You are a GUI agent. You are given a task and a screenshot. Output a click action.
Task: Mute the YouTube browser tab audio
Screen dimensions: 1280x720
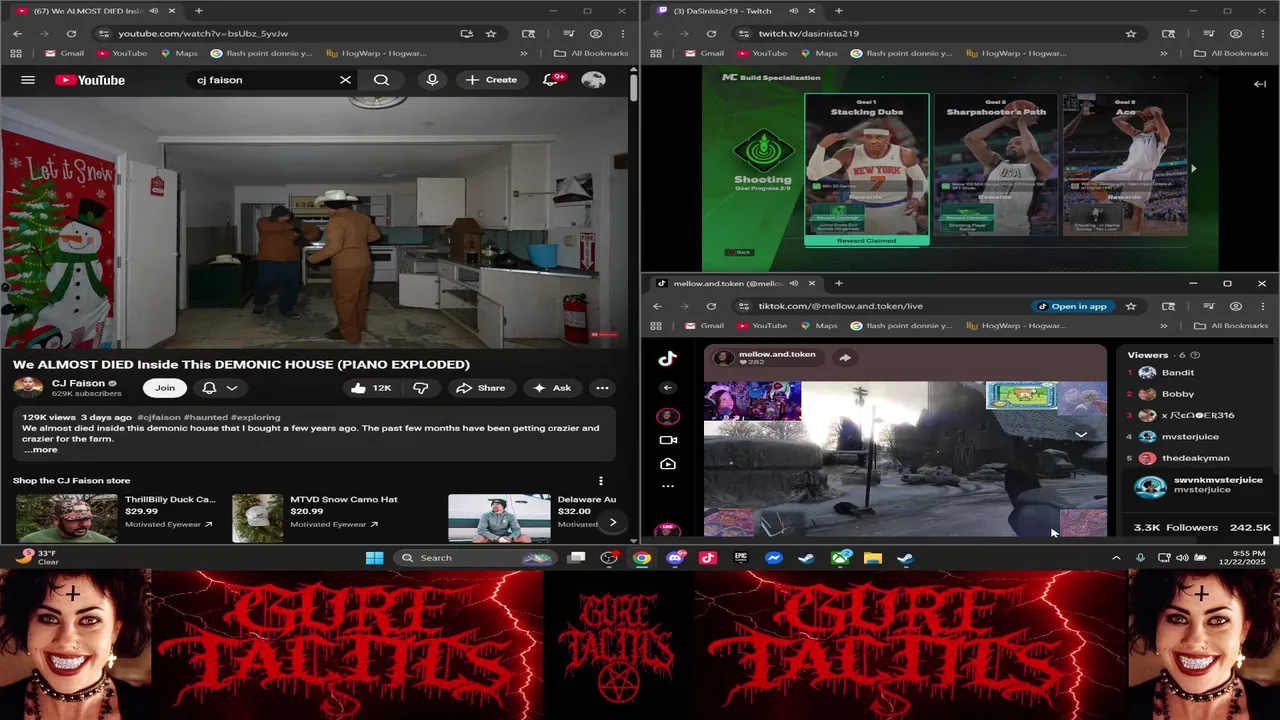point(154,11)
